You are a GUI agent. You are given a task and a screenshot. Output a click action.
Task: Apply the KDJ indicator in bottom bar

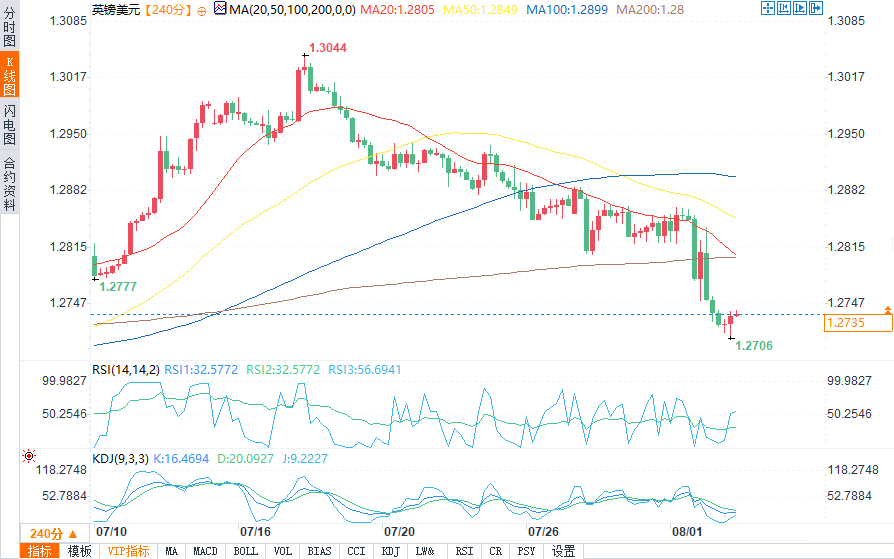[x=391, y=551]
